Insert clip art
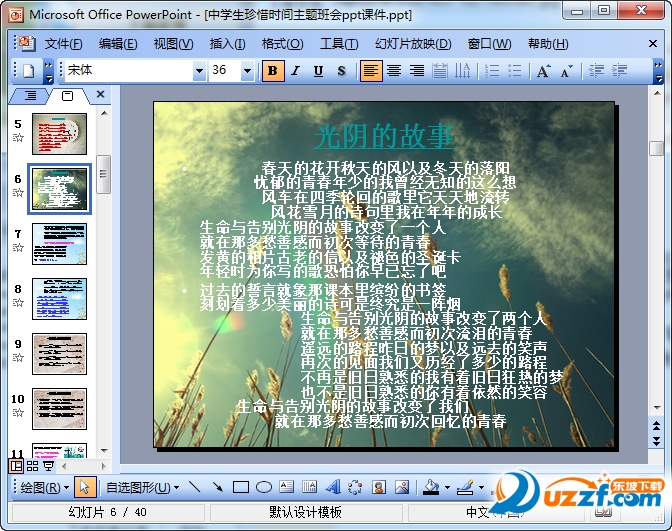 378,487
